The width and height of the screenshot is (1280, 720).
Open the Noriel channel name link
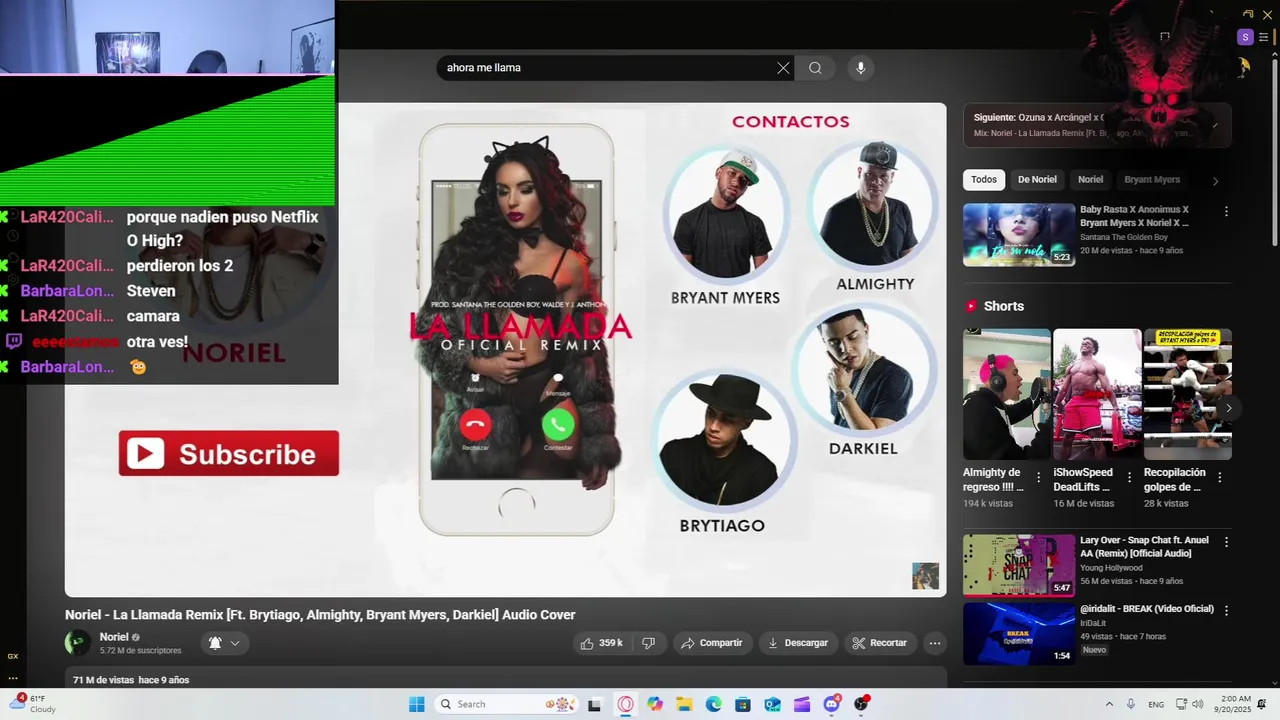coord(114,637)
